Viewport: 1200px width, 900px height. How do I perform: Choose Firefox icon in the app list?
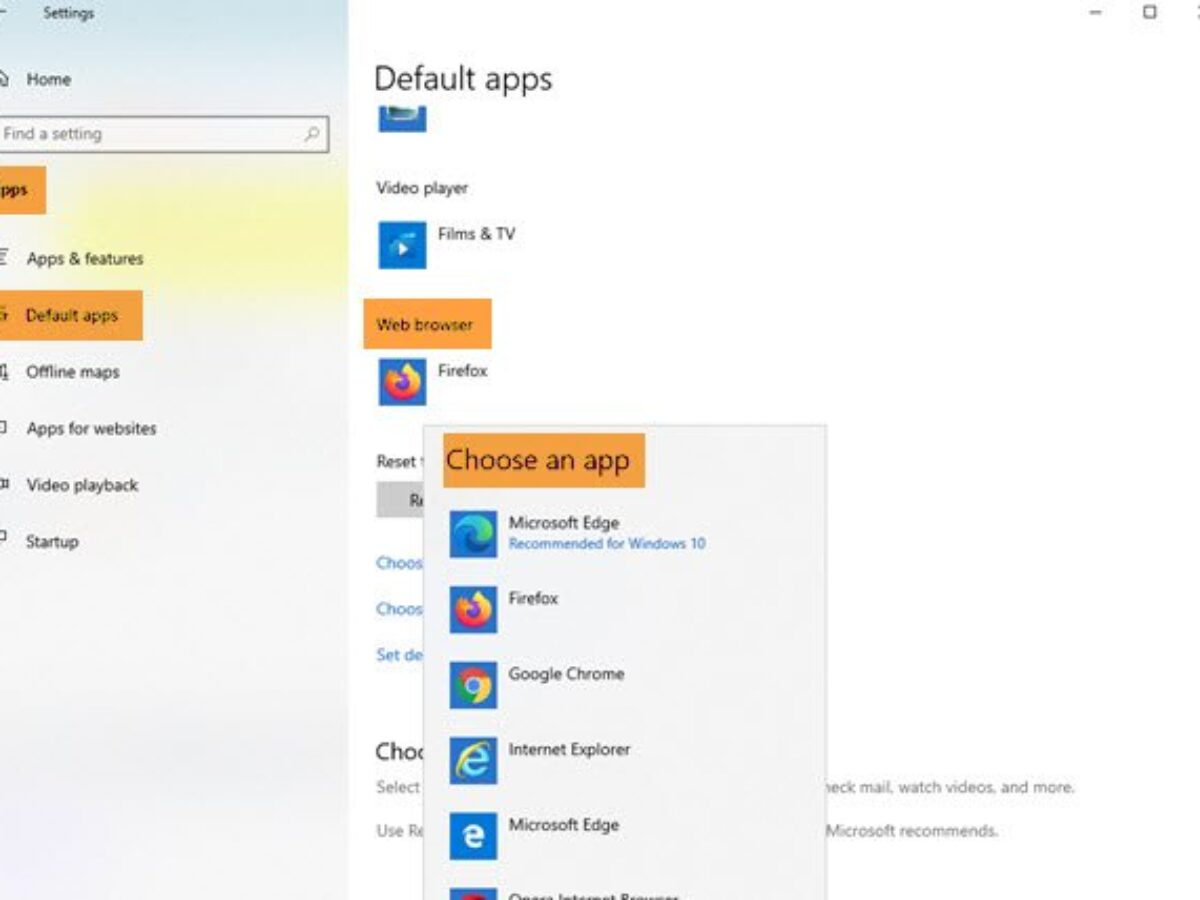(473, 609)
